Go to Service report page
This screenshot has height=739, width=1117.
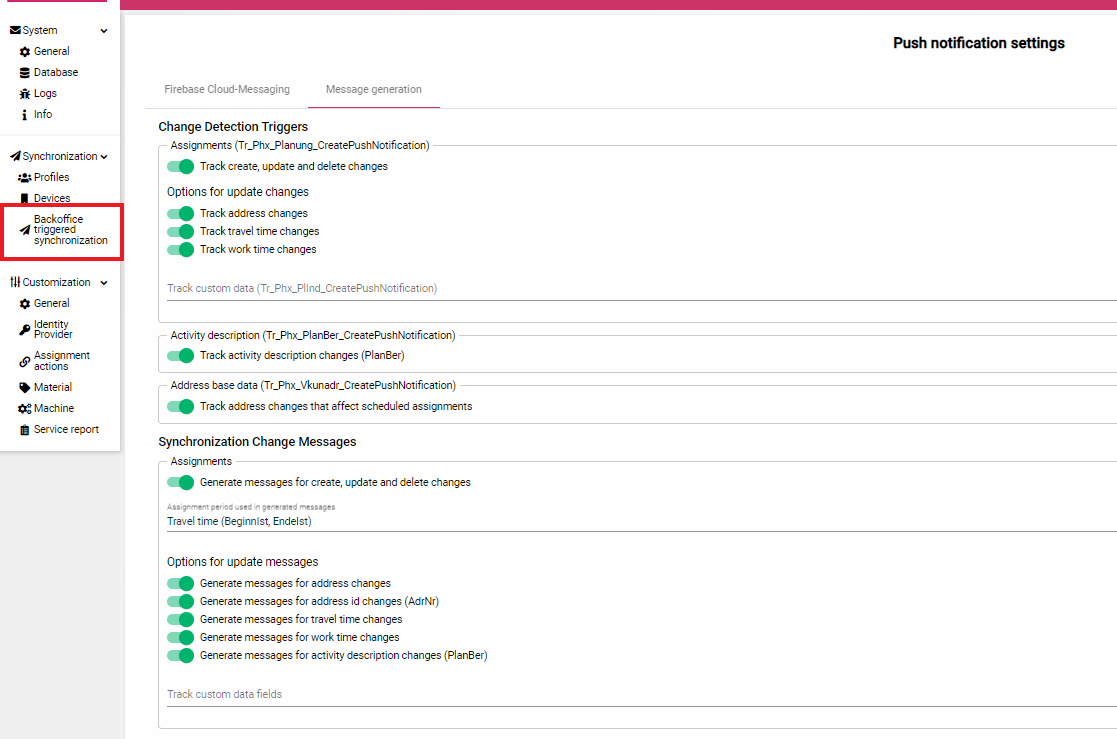[x=66, y=430]
